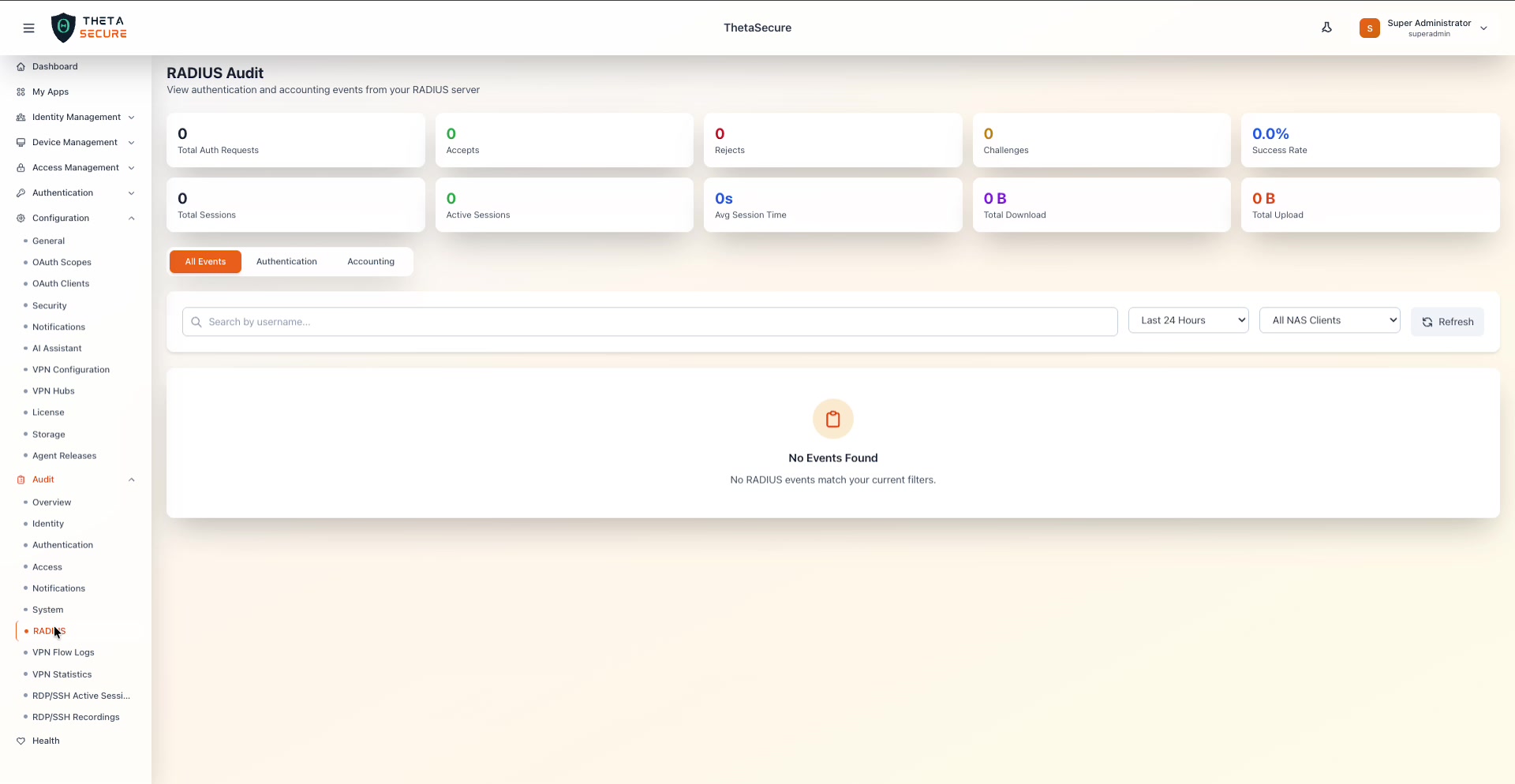
Task: Open the All NAS Clients dropdown
Action: [x=1330, y=319]
